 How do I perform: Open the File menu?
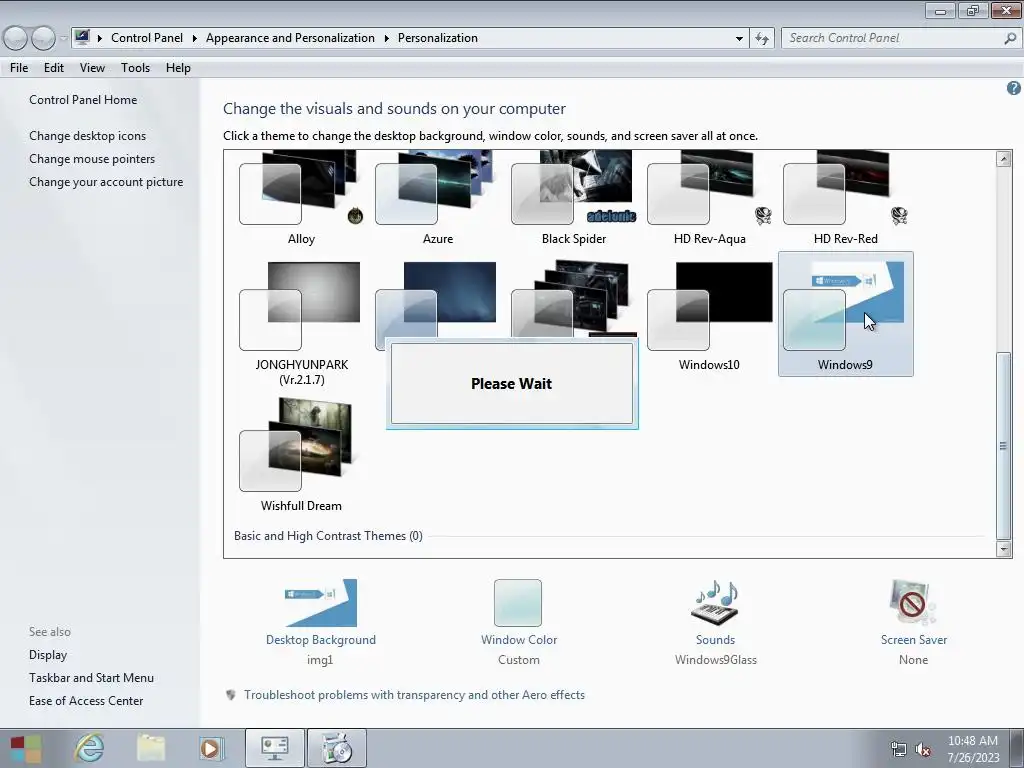point(19,68)
